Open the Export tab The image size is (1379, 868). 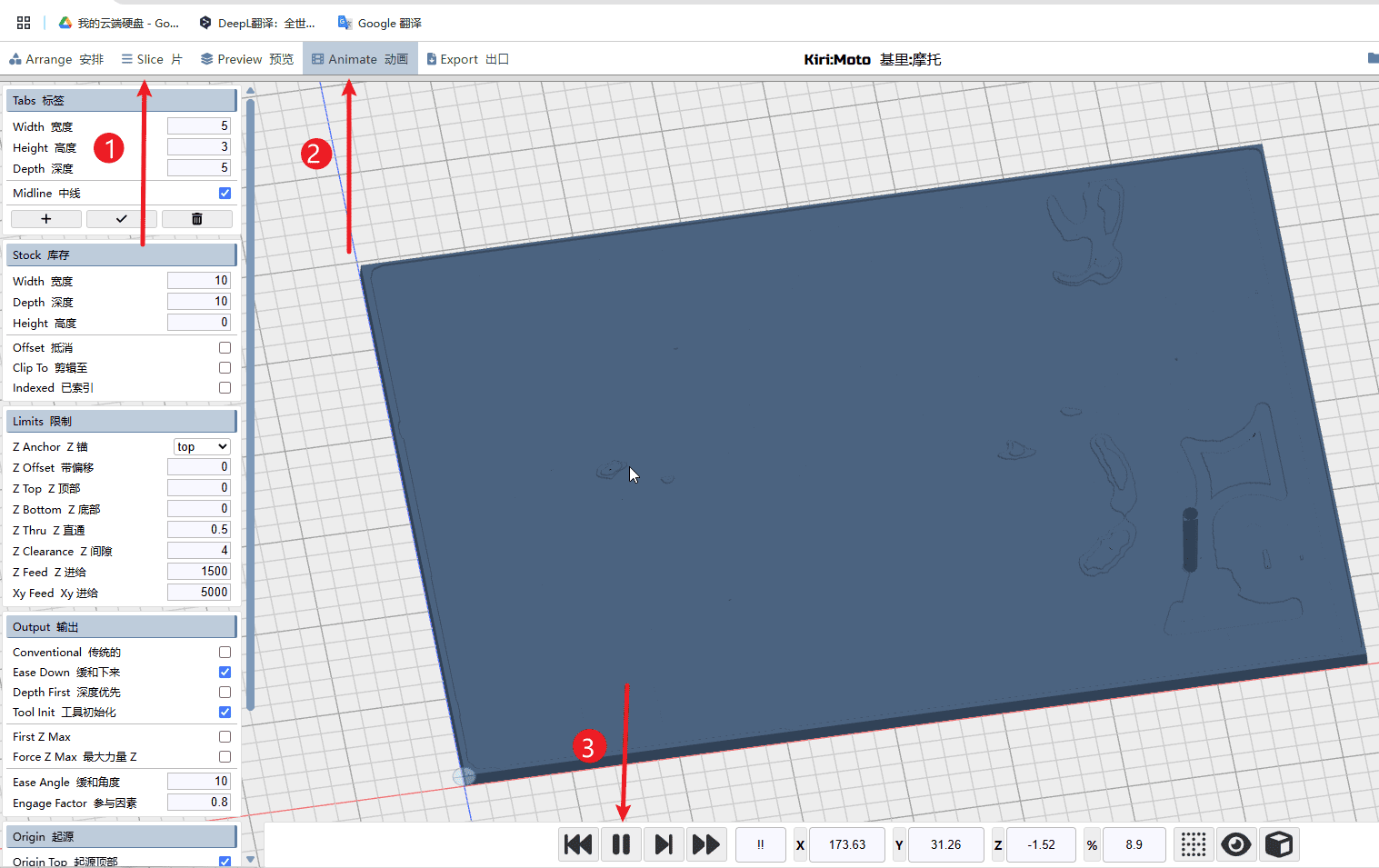[x=467, y=59]
